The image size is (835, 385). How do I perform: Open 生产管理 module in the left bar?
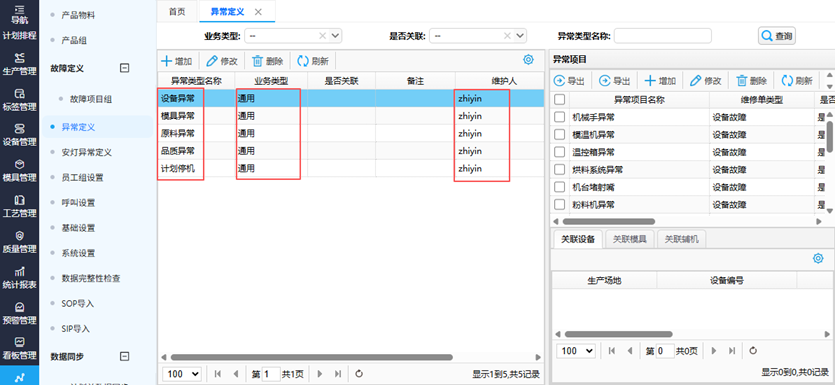(20, 64)
